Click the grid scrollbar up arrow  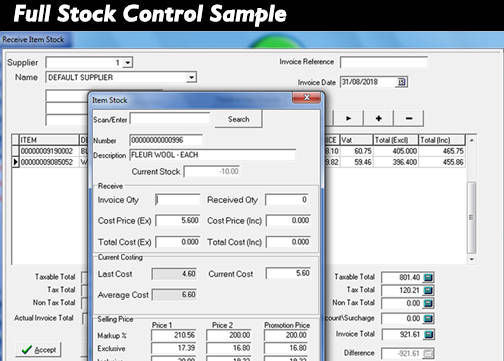pos(471,140)
